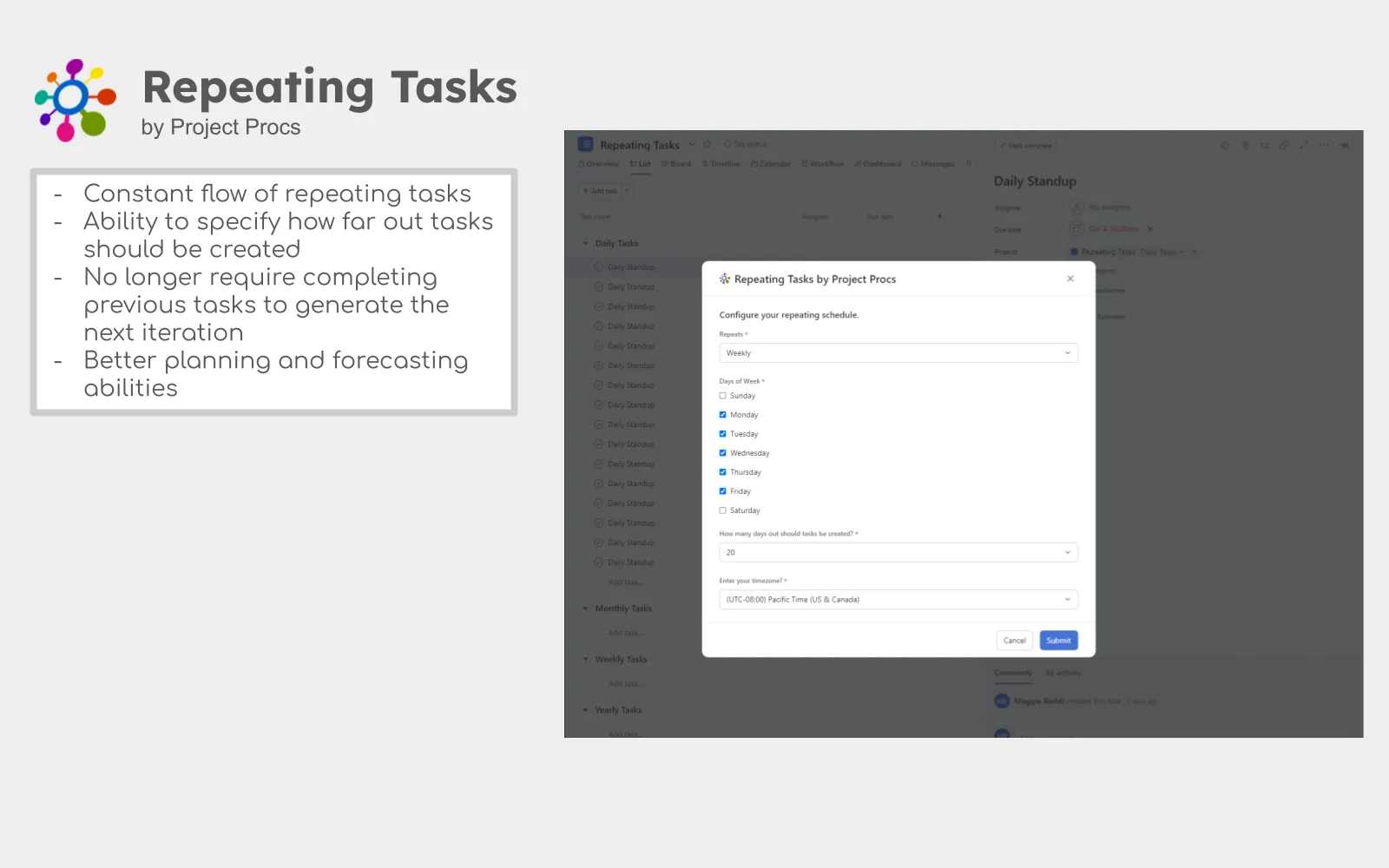Uncheck the Wednesday checkbox

(722, 453)
